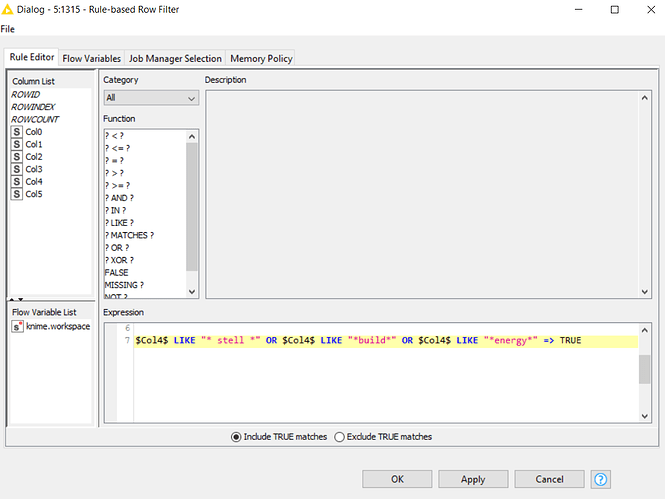Click the Expression editor scroll down arrow
665x499 pixels.
click(644, 416)
